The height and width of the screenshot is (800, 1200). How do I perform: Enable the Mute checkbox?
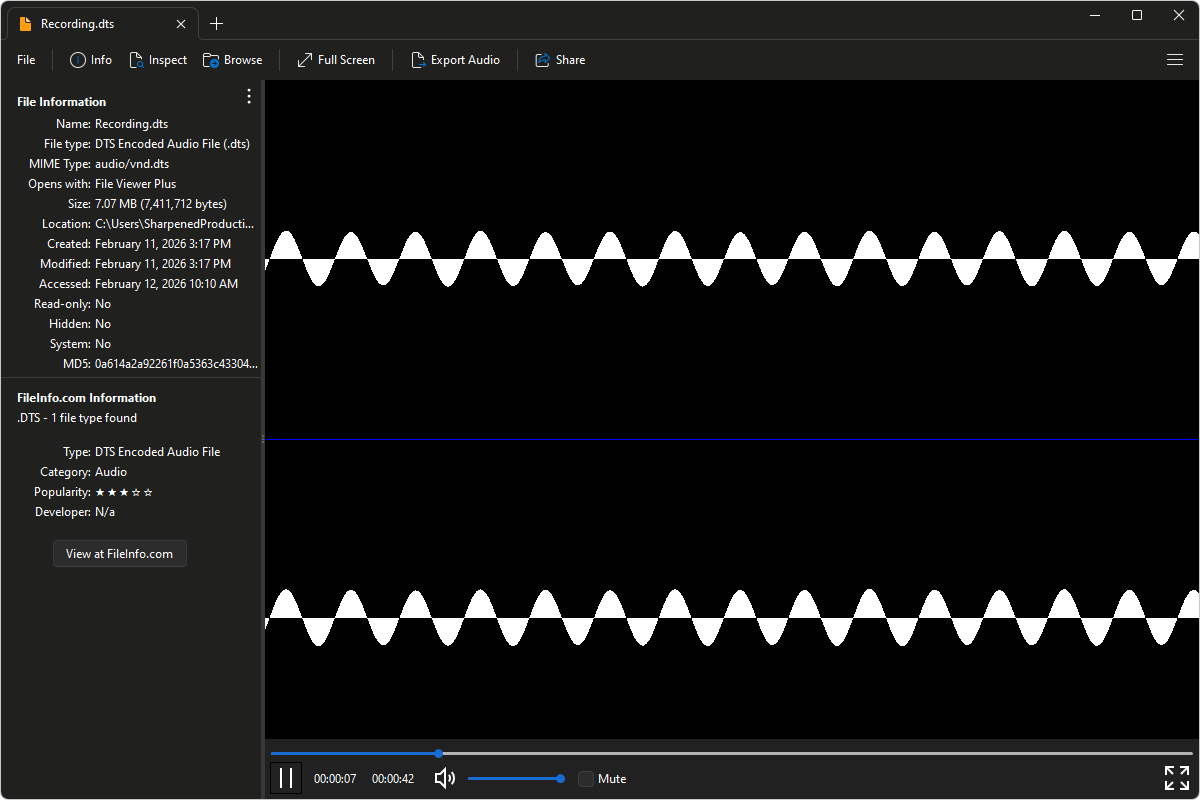point(586,778)
